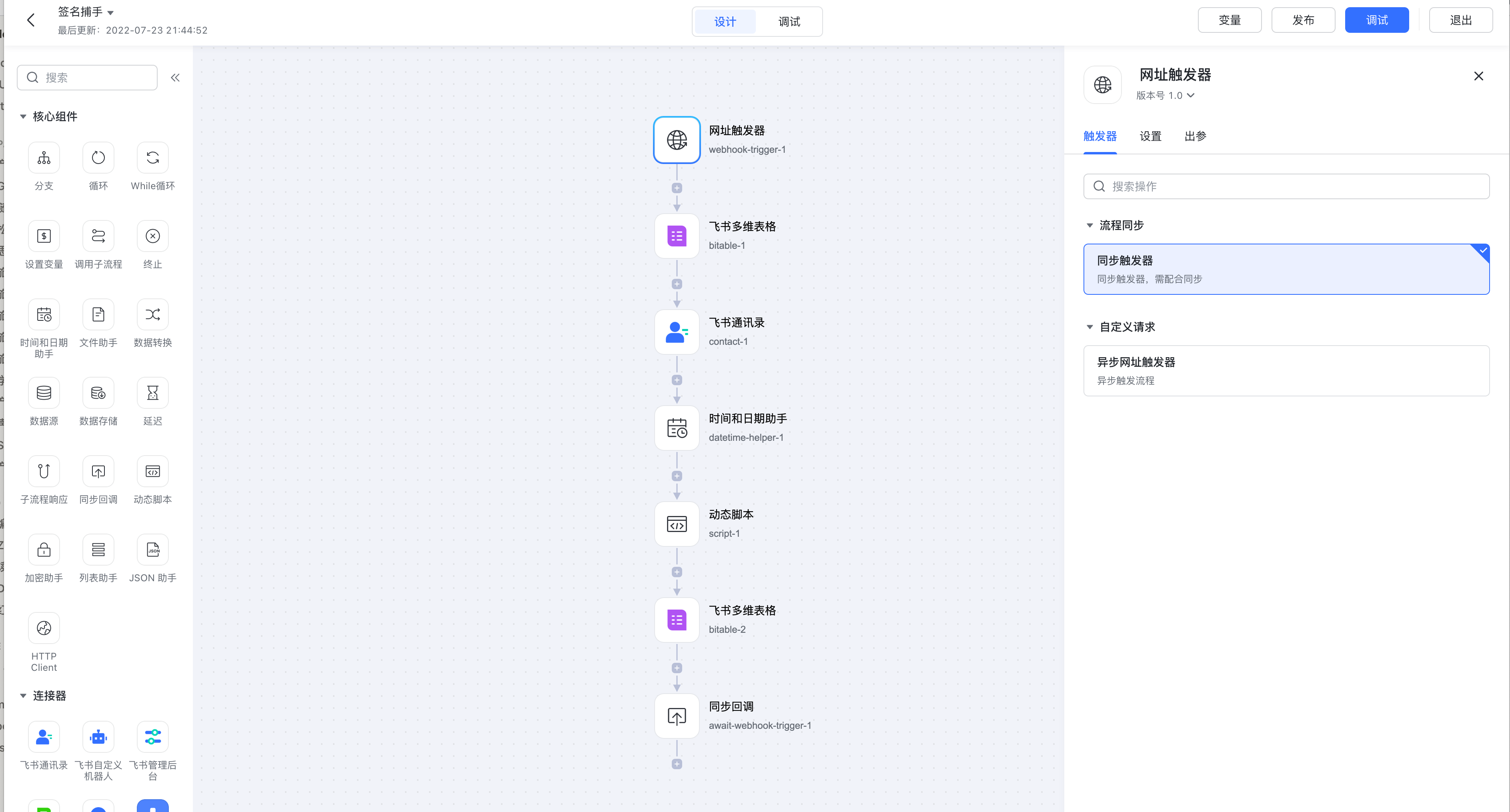Click the blue 调试 debug button

[1377, 20]
